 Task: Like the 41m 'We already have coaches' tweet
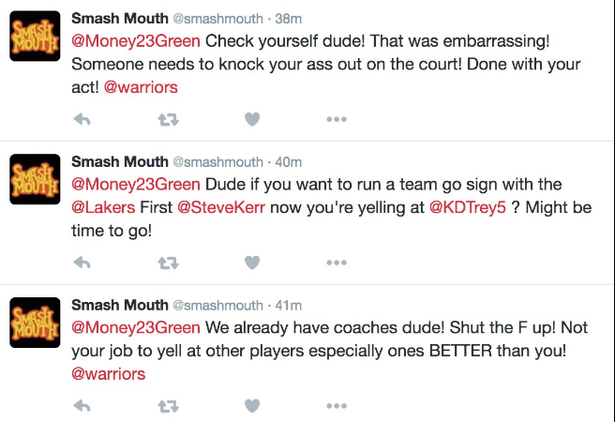pyautogui.click(x=253, y=406)
